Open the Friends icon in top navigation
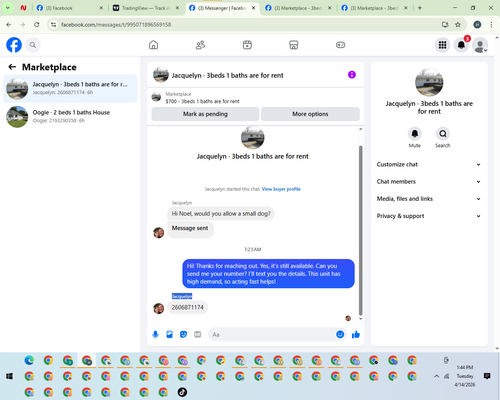 200,45
